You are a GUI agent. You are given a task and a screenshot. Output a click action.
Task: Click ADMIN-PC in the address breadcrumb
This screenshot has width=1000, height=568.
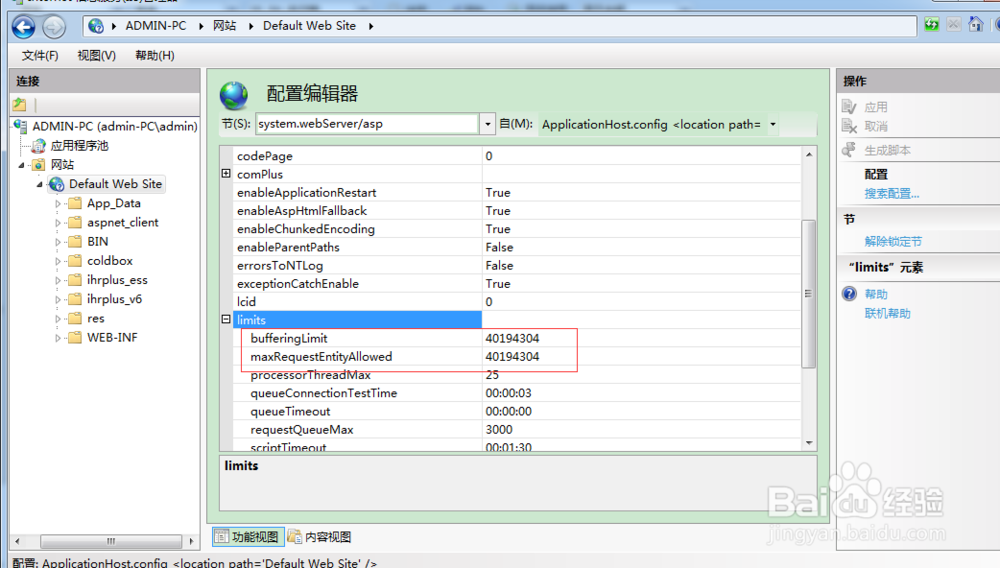156,25
